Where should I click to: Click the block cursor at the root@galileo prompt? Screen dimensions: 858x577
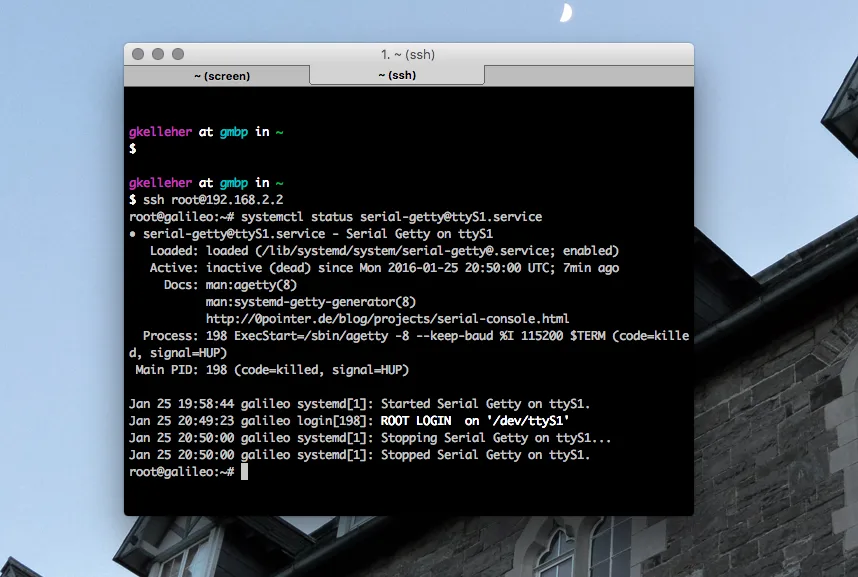[244, 471]
